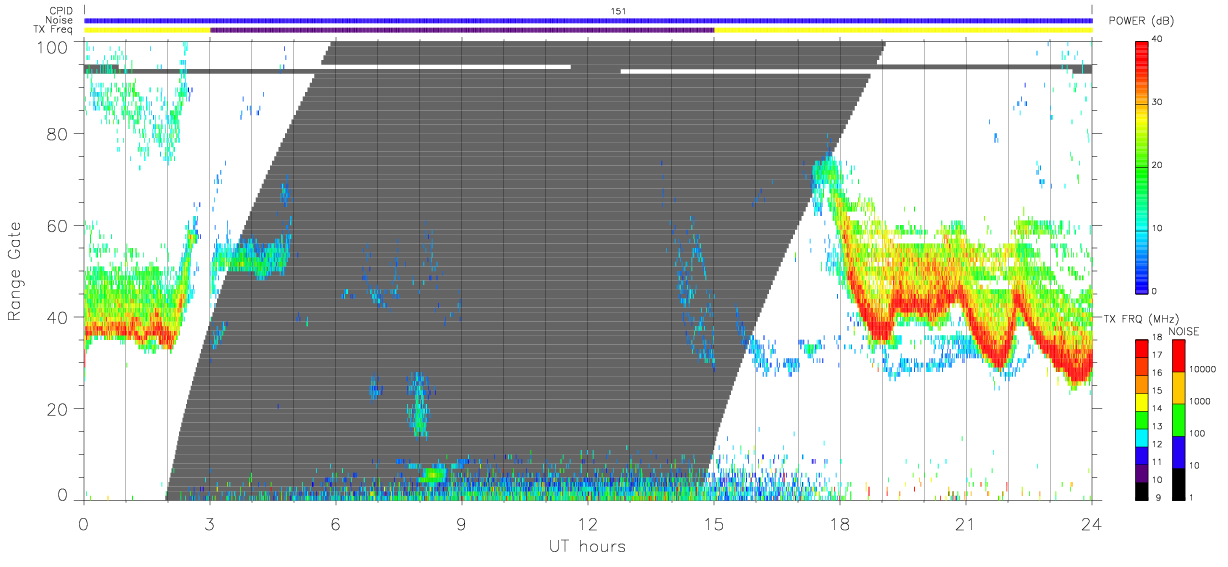Click the UT hours axis title
Image resolution: width=1228 pixels, height=567 pixels.
coord(586,547)
